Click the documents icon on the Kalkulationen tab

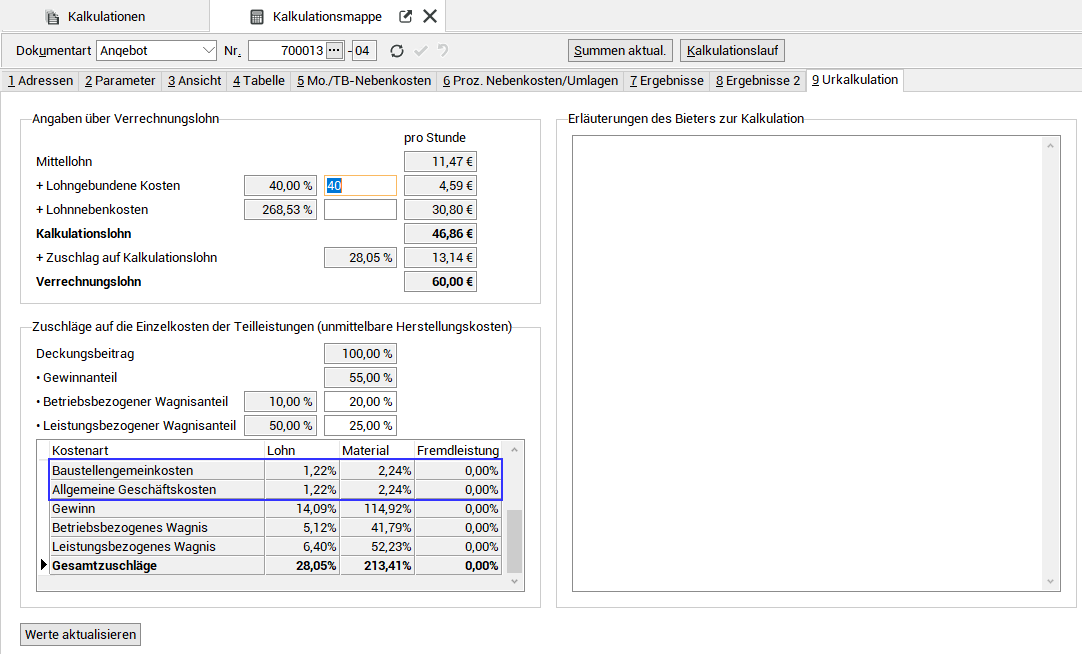point(52,16)
